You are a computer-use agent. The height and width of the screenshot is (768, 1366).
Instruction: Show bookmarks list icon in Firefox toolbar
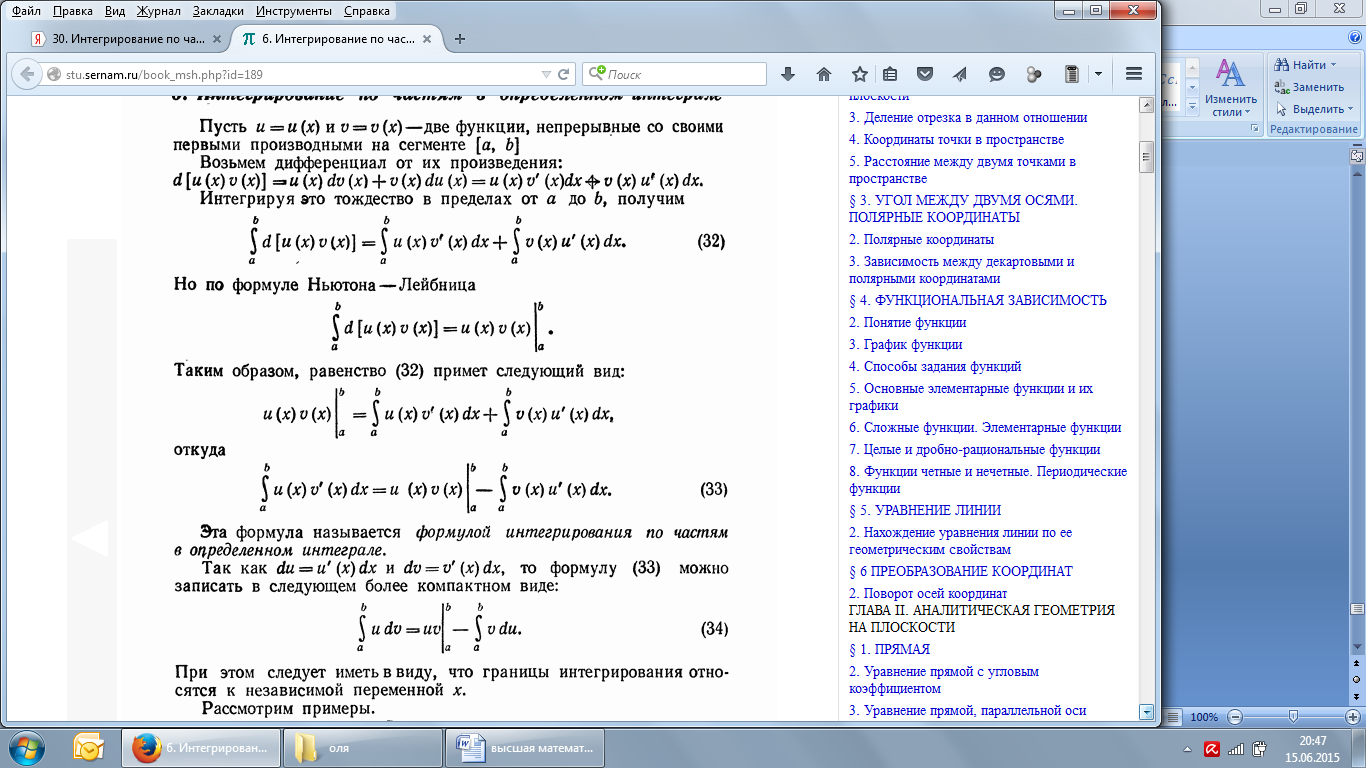tap(890, 74)
